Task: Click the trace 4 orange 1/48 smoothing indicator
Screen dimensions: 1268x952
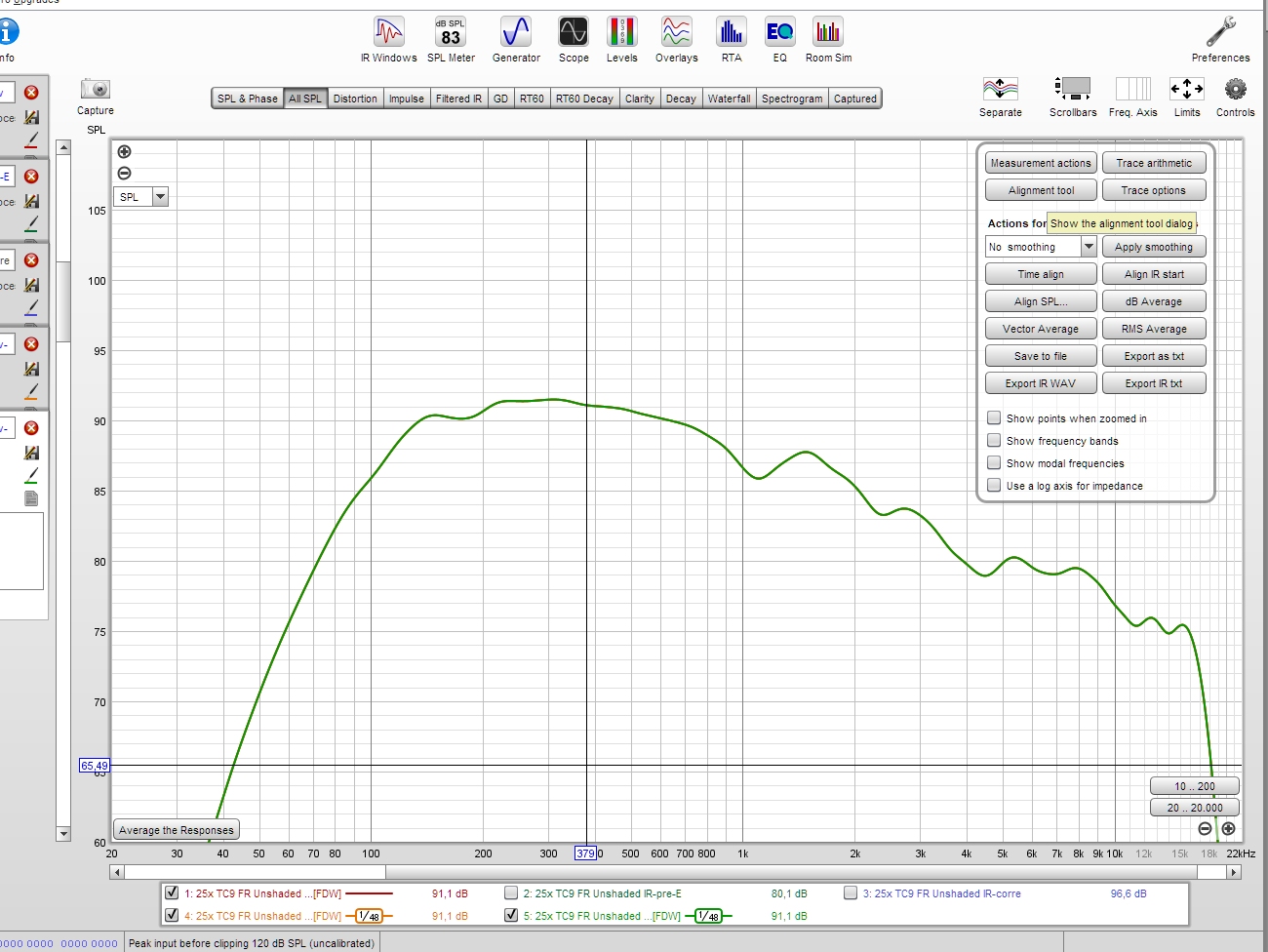Action: pyautogui.click(x=369, y=916)
